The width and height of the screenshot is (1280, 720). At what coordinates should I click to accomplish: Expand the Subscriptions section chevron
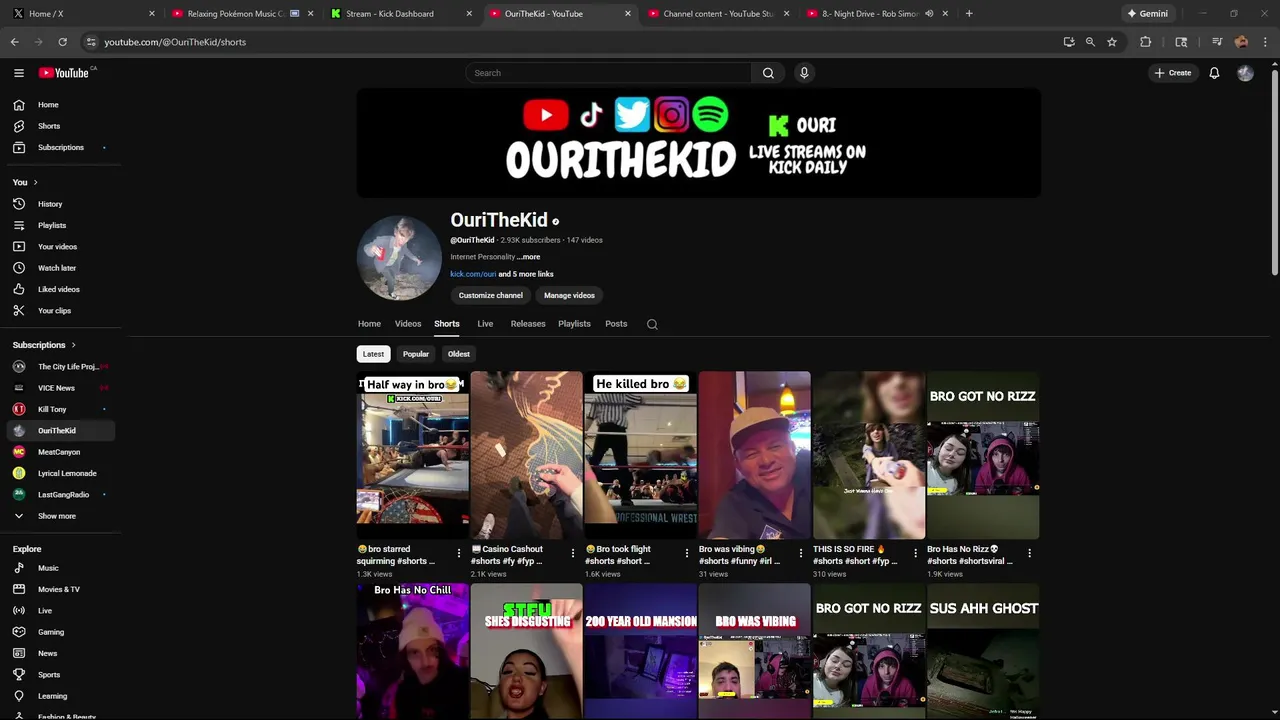73,345
